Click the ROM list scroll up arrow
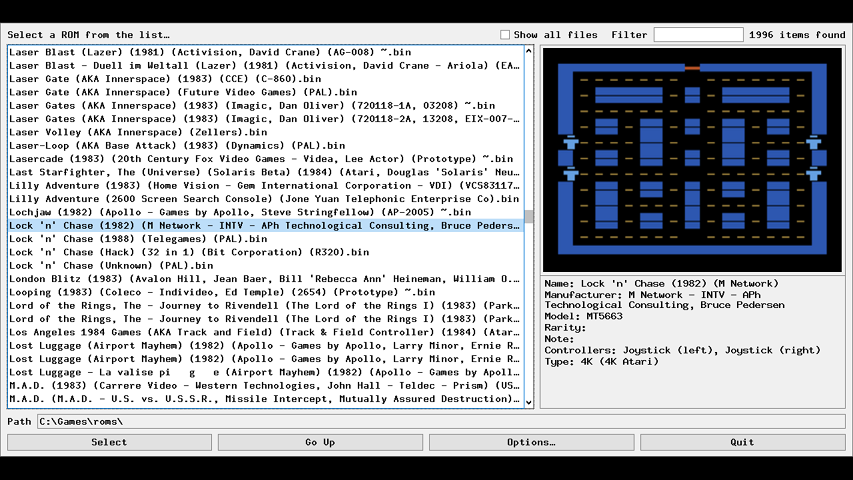853x480 pixels. [529, 51]
